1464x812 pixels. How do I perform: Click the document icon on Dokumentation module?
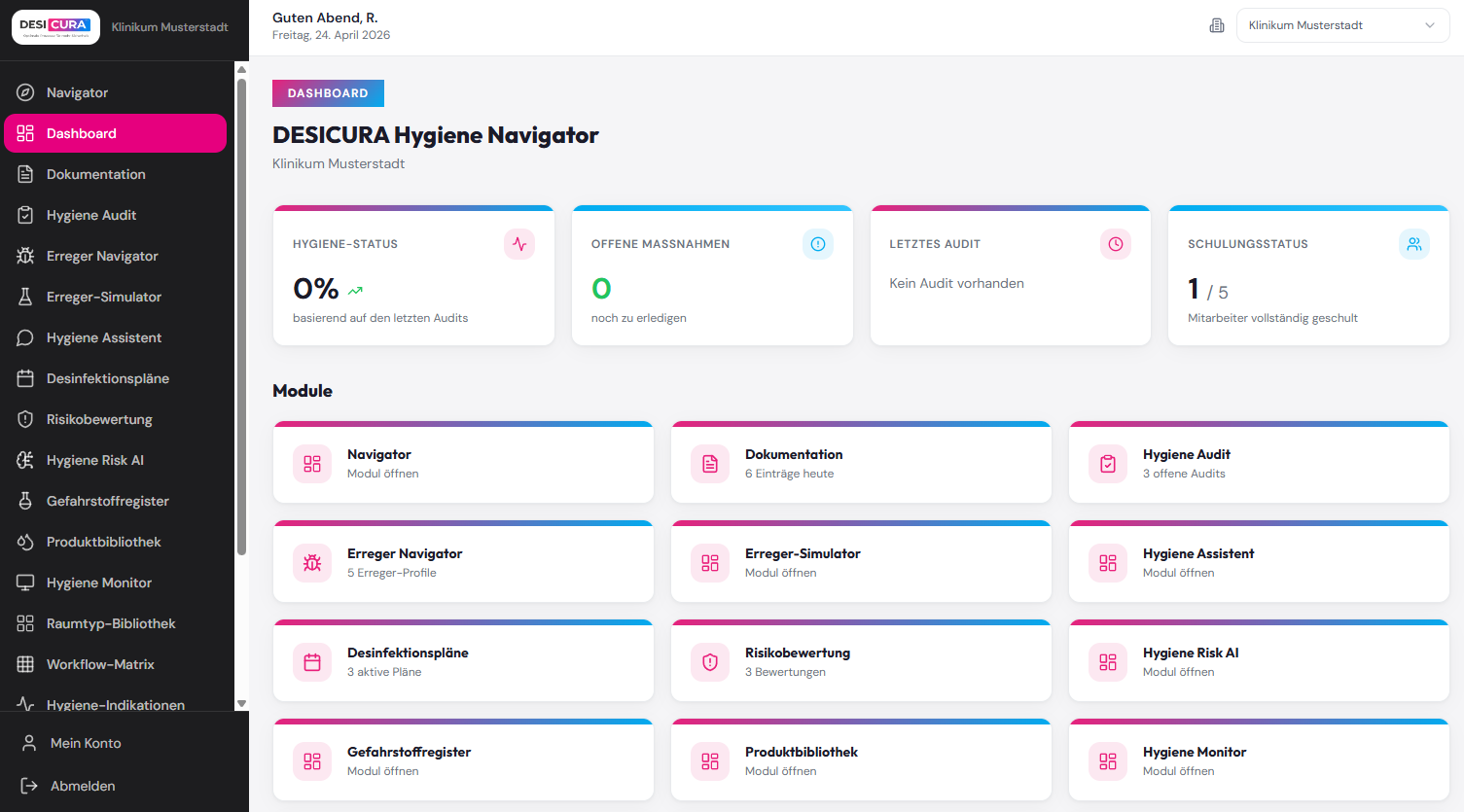(x=710, y=464)
